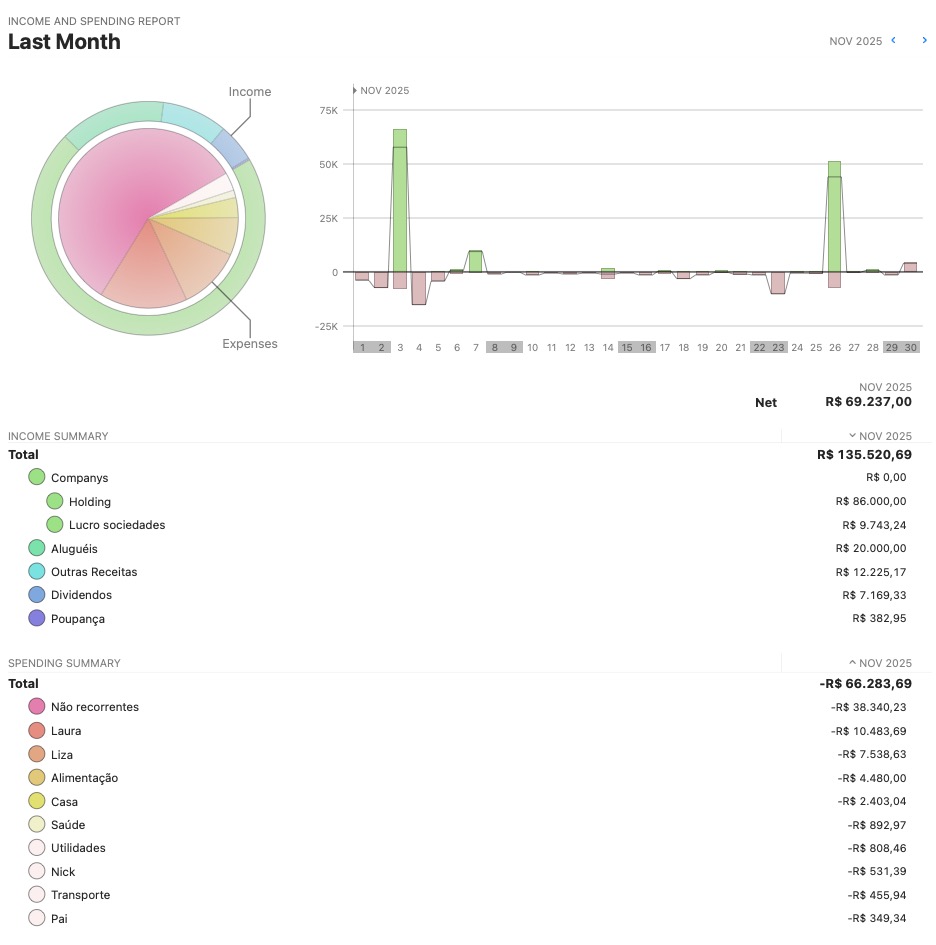This screenshot has height=945, width=936.
Task: Click the Dividendos blue category icon
Action: 37,595
